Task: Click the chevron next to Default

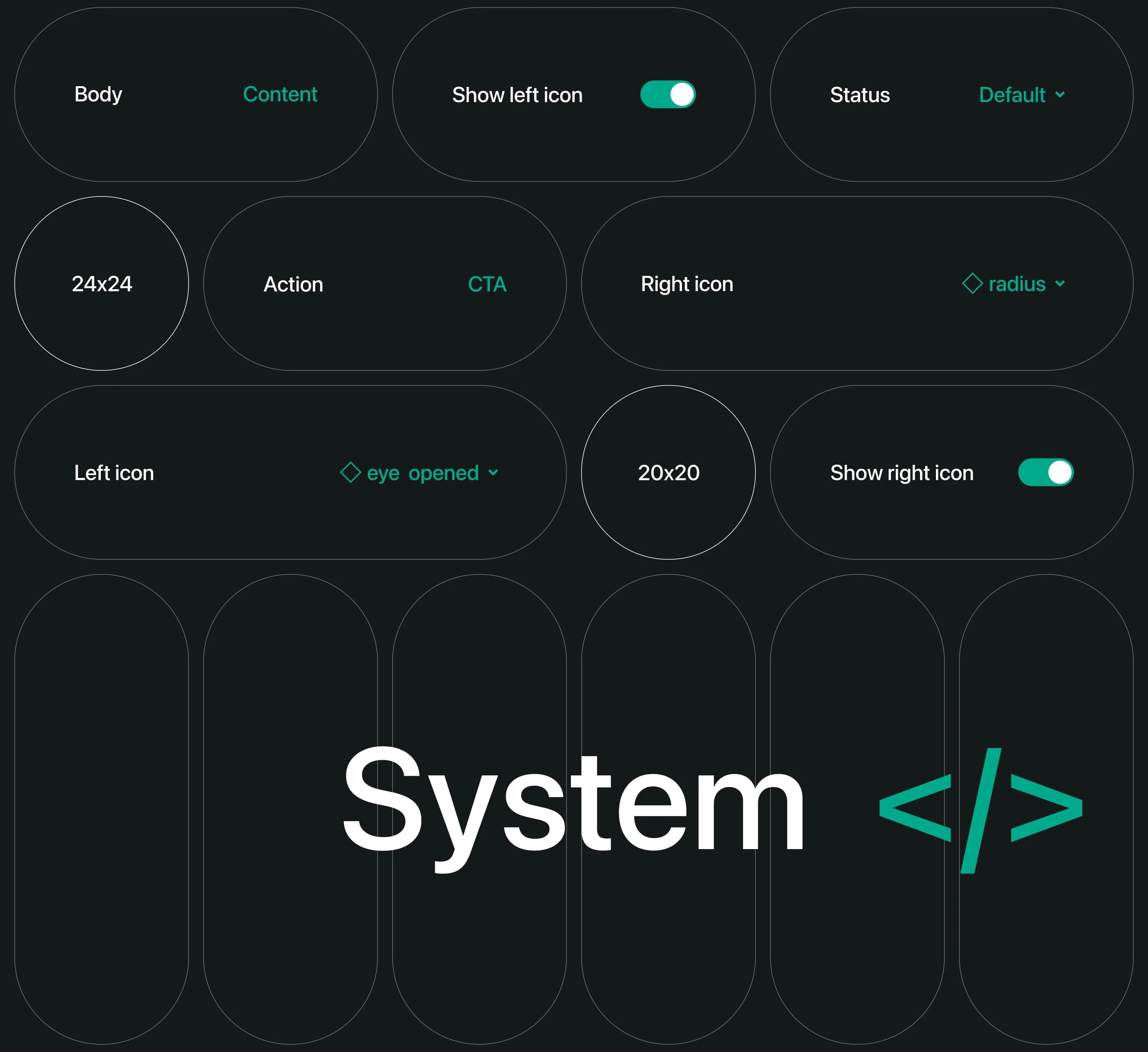Action: (1060, 94)
